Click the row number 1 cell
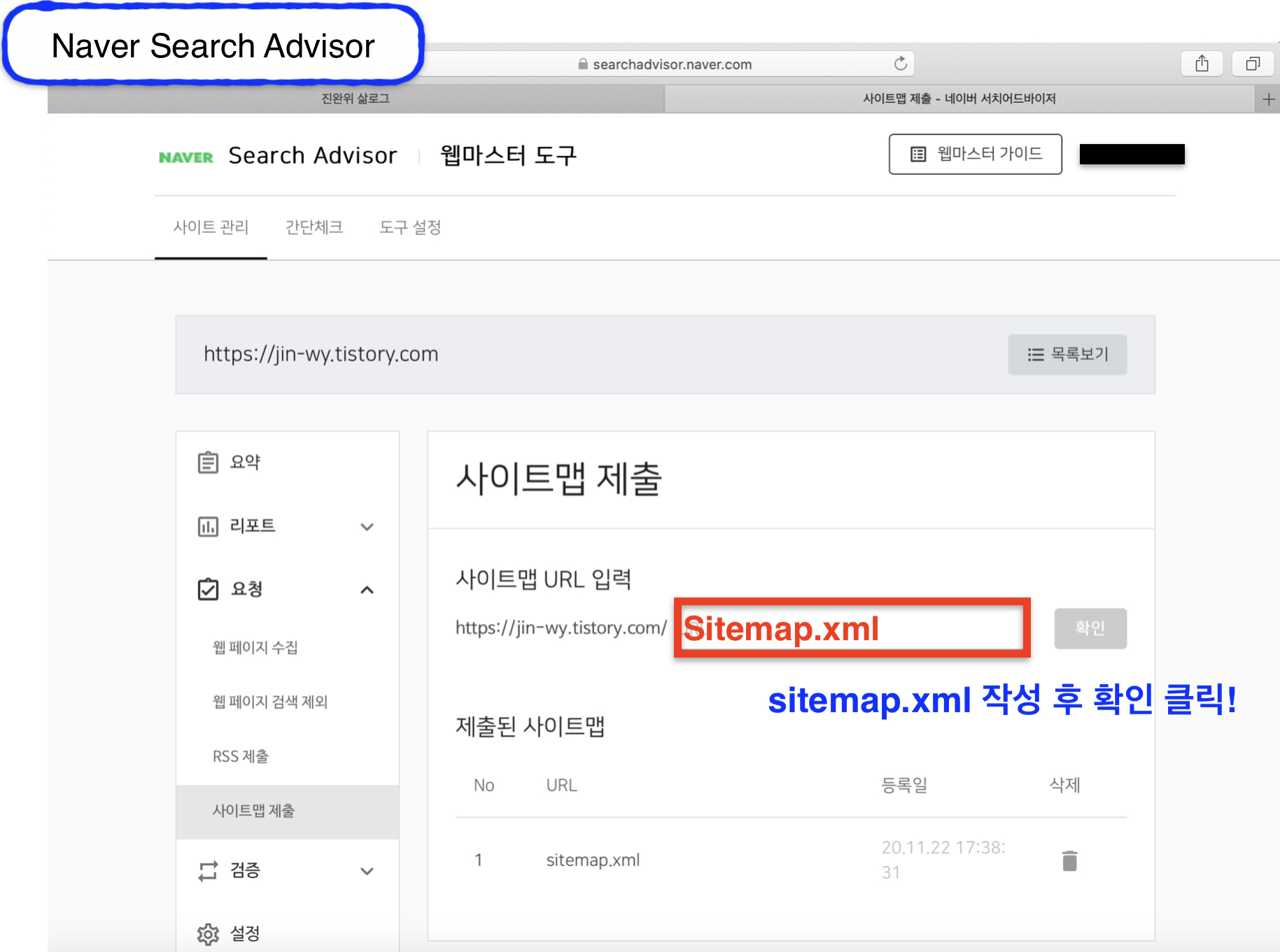Image resolution: width=1280 pixels, height=952 pixels. click(479, 860)
